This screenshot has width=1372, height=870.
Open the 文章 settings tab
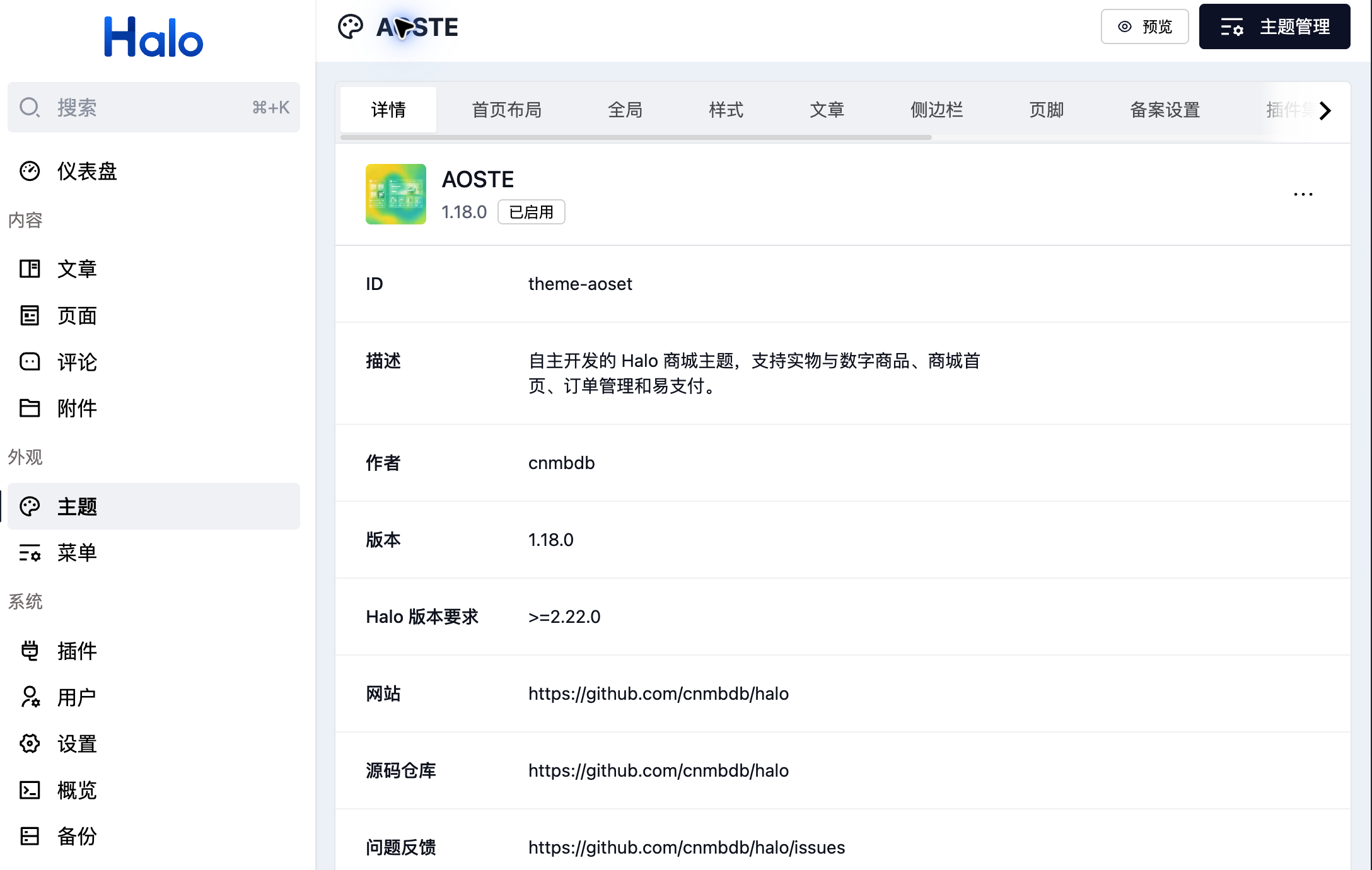827,110
